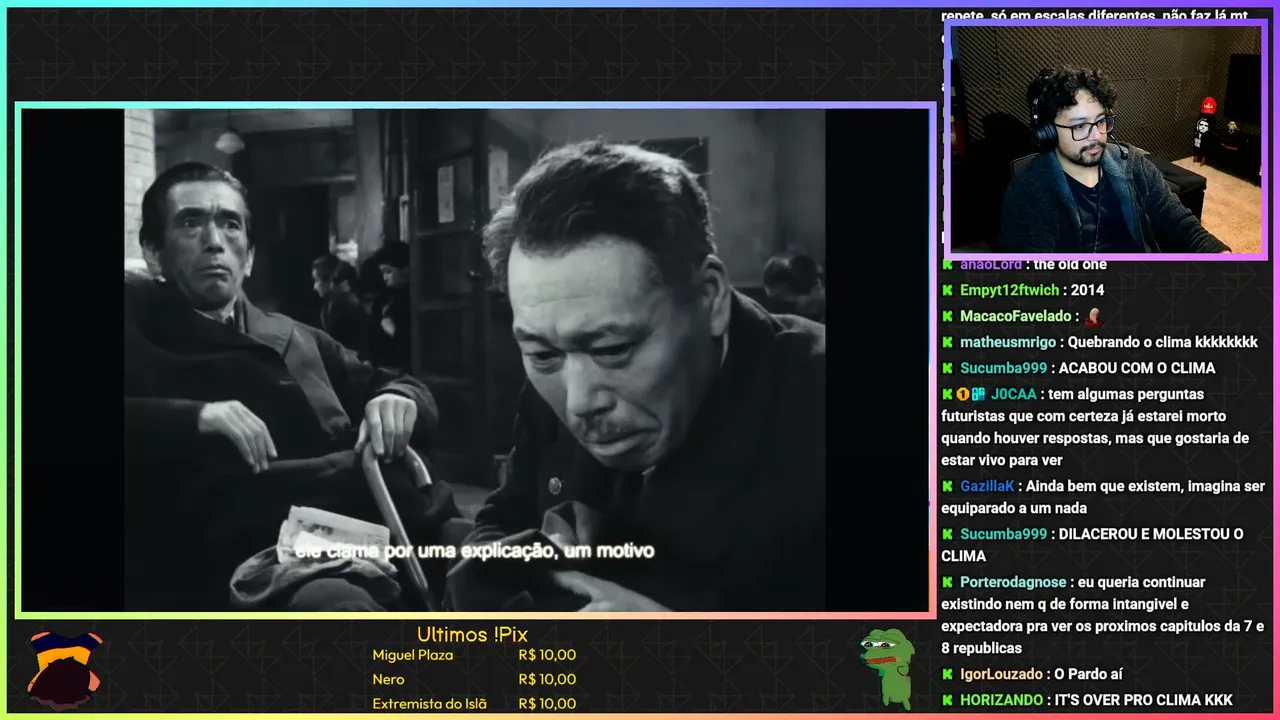The width and height of the screenshot is (1280, 720).
Task: Select the 'Ultimos !Pix' heading
Action: [x=472, y=635]
